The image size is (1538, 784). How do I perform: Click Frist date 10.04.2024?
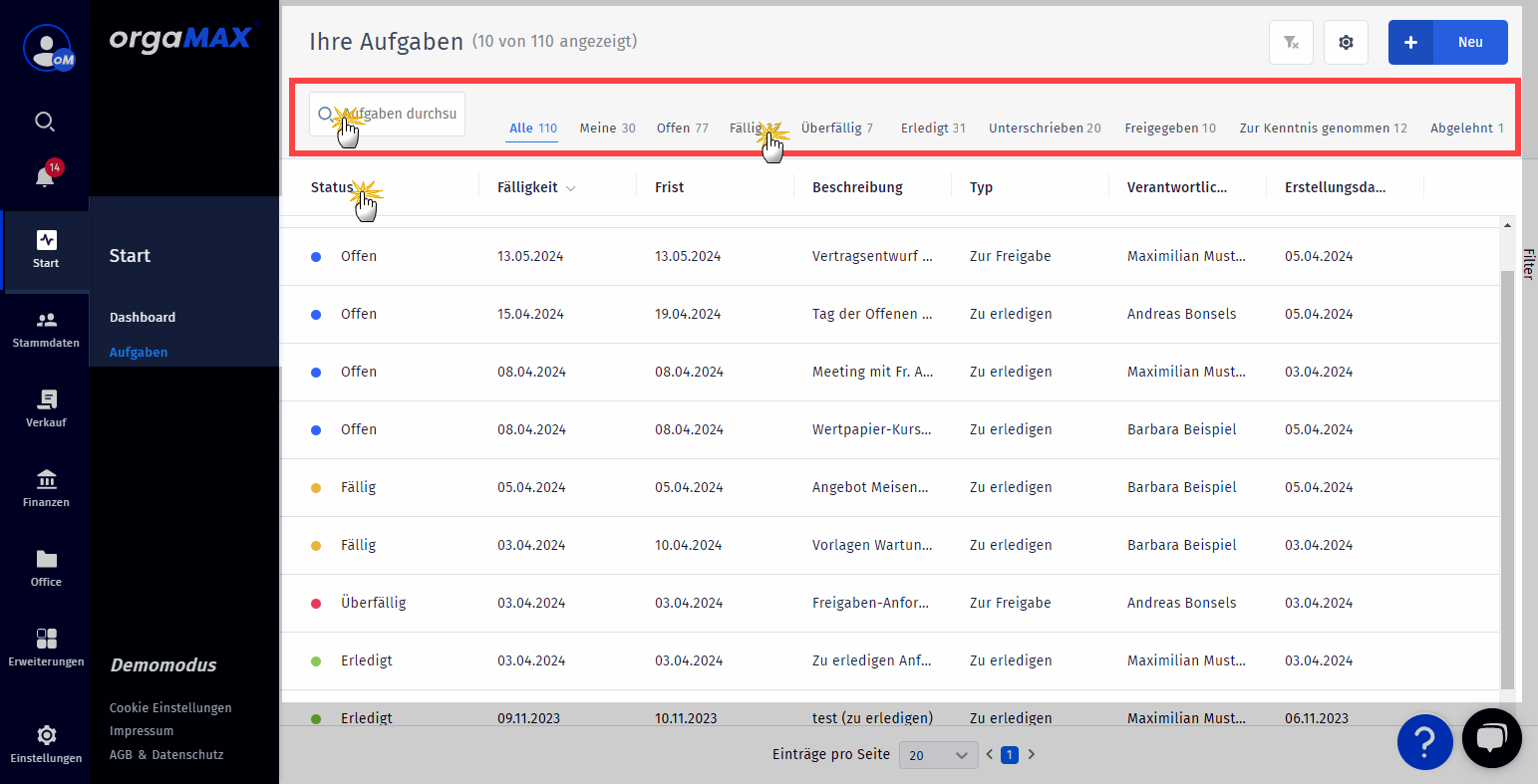click(688, 545)
